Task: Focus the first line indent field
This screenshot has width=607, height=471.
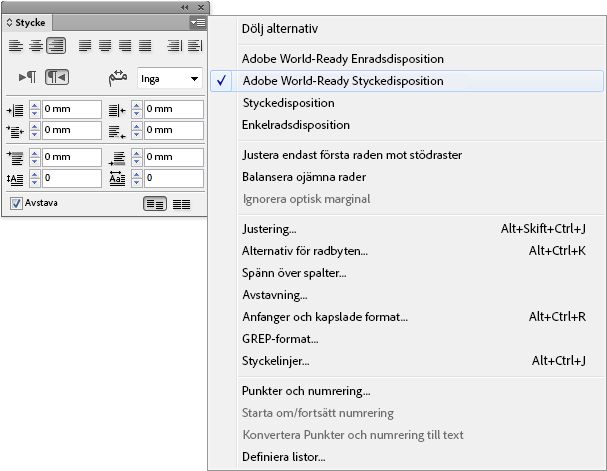Action: 72,130
